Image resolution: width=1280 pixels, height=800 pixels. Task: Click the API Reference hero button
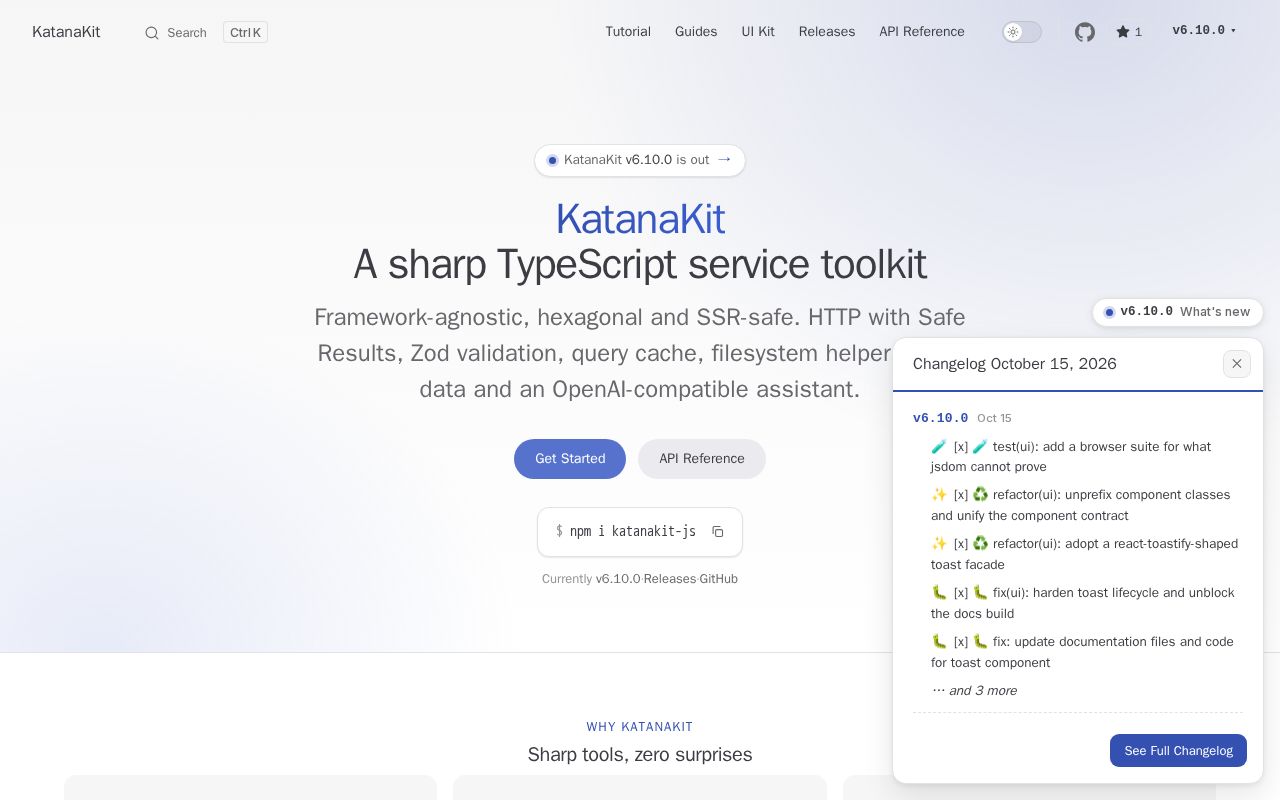click(x=702, y=459)
